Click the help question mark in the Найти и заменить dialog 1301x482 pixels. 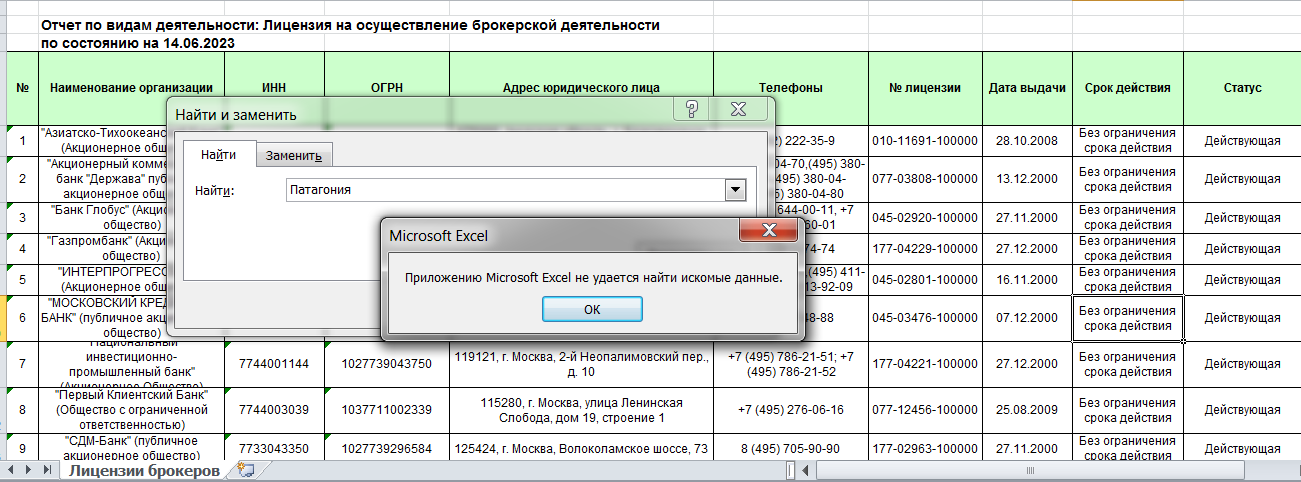point(690,109)
